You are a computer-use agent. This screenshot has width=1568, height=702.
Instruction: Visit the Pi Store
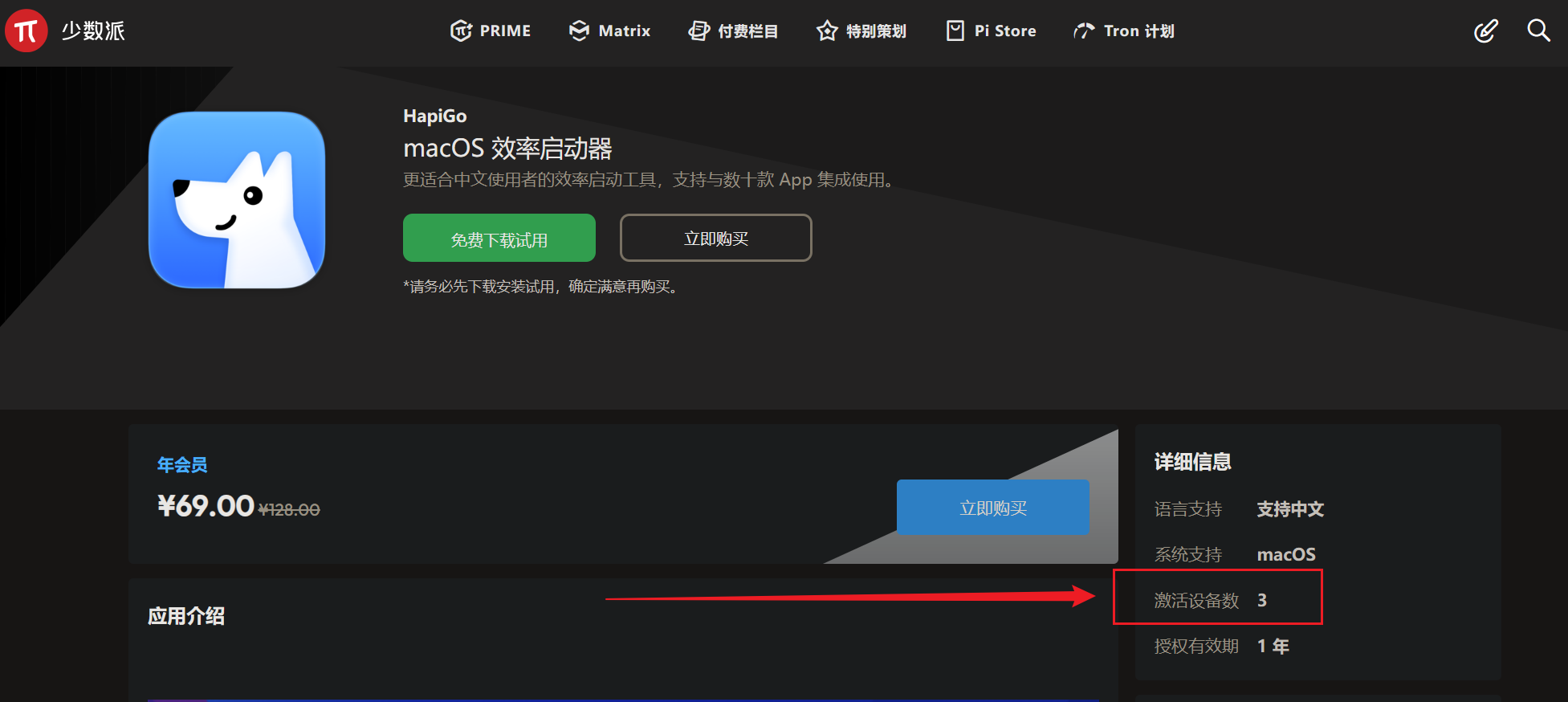[x=991, y=31]
